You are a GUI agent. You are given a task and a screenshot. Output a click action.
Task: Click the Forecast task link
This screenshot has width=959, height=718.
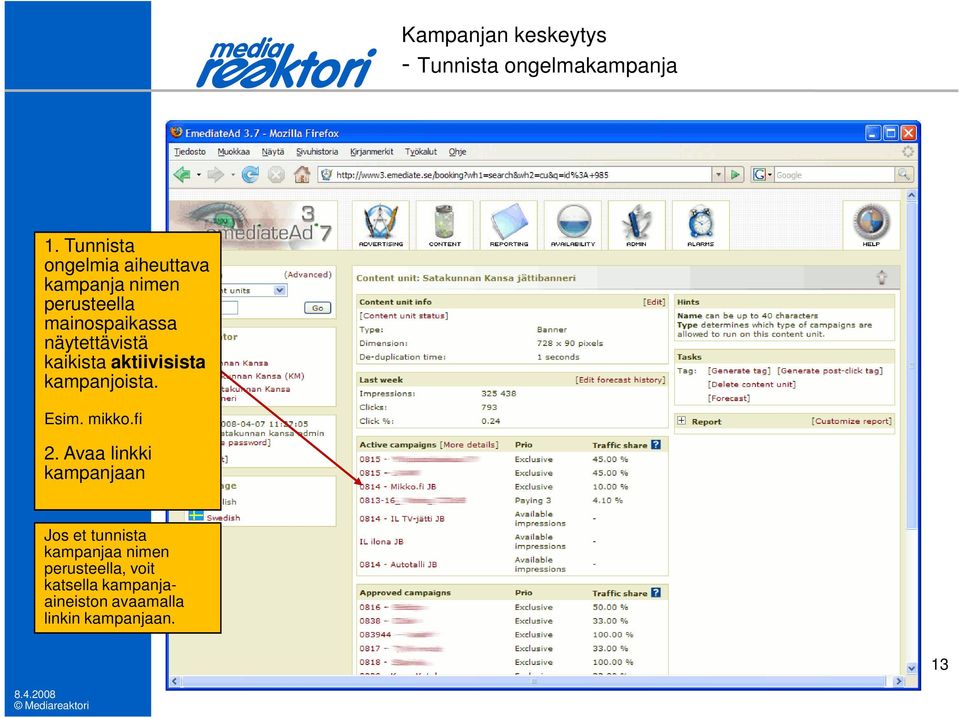pyautogui.click(x=729, y=398)
